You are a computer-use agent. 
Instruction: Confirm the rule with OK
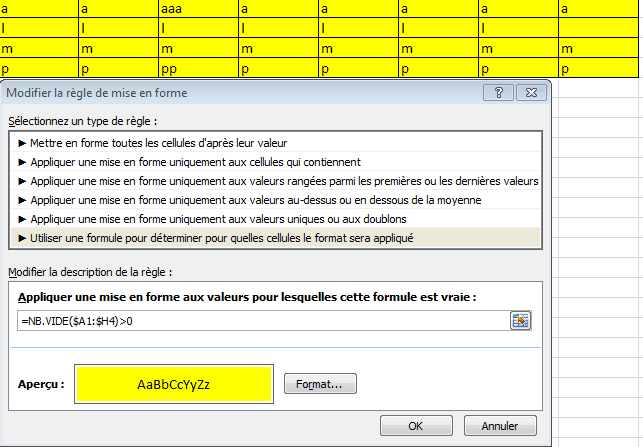[x=416, y=426]
